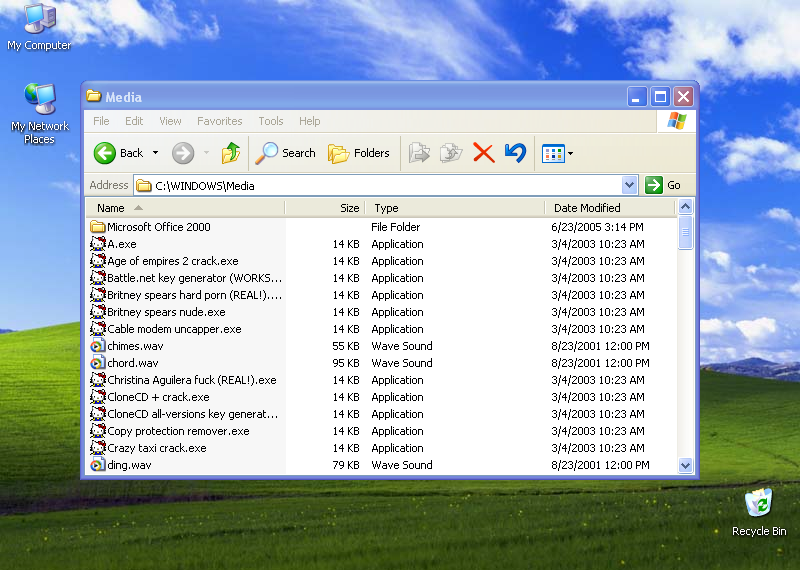Click the Move To toolbar icon
800x570 pixels.
coord(419,153)
